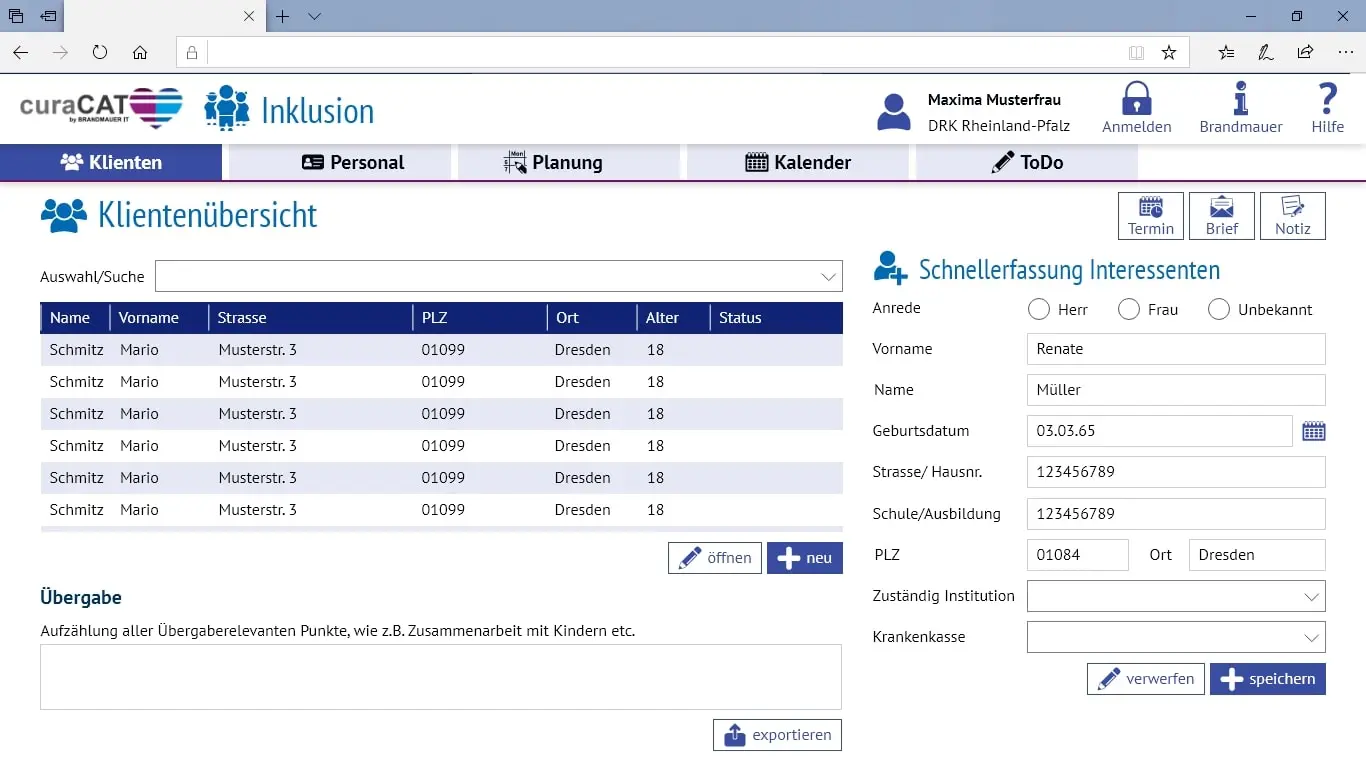This screenshot has height=766, width=1366.
Task: Go to browser home page
Action: (140, 53)
